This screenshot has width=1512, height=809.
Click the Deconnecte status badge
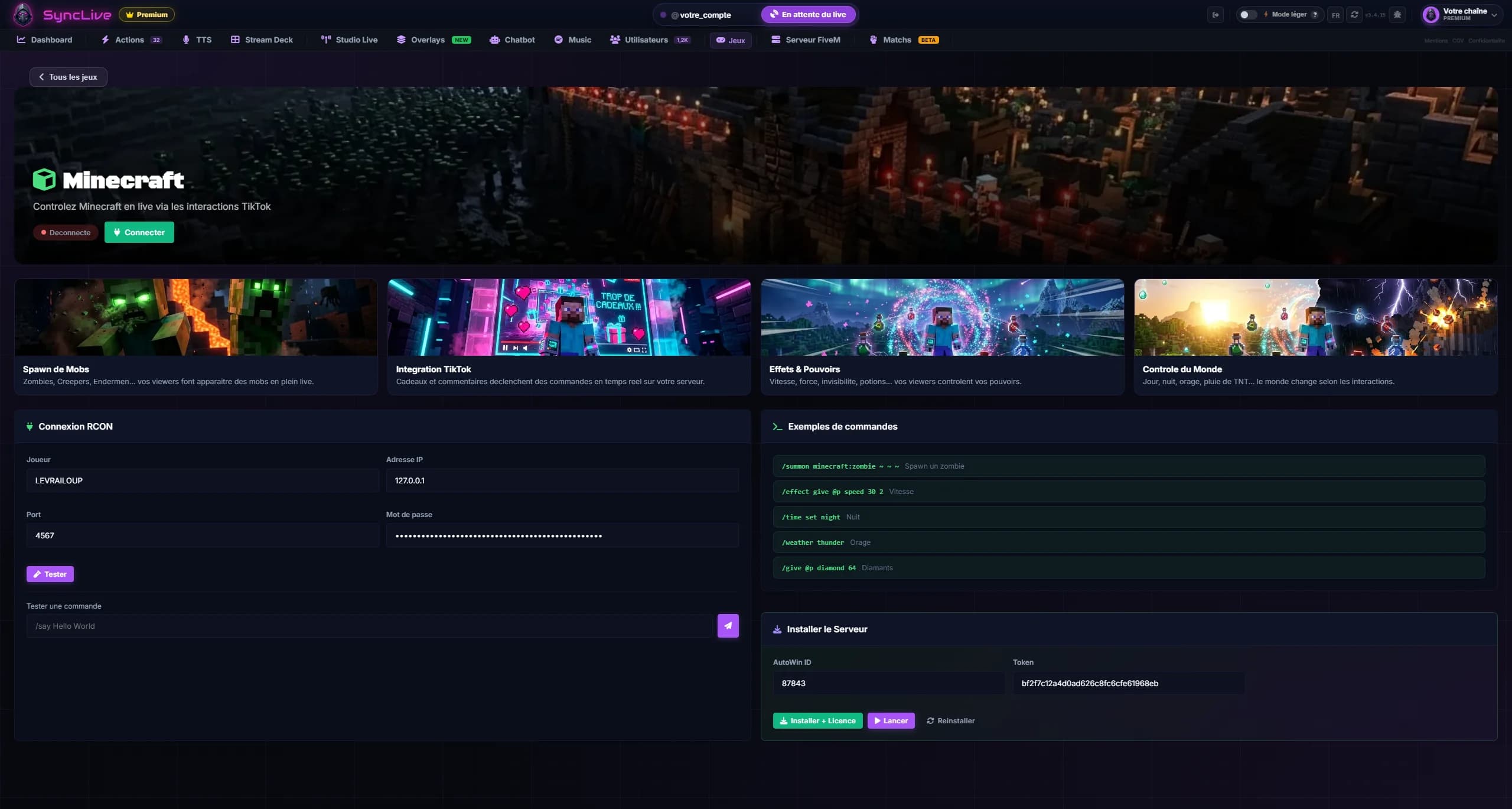pyautogui.click(x=66, y=233)
